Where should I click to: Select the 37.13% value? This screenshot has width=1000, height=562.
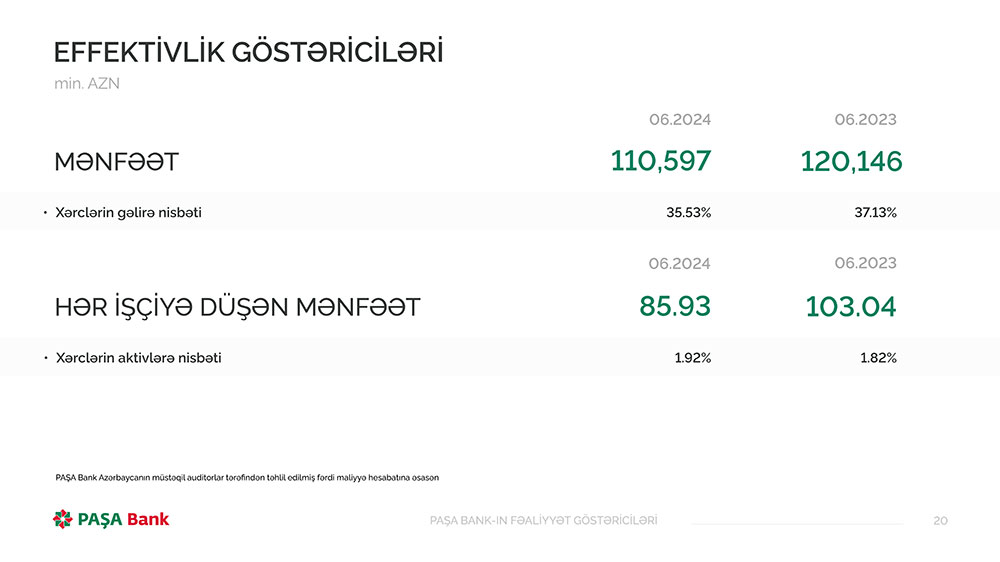874,212
